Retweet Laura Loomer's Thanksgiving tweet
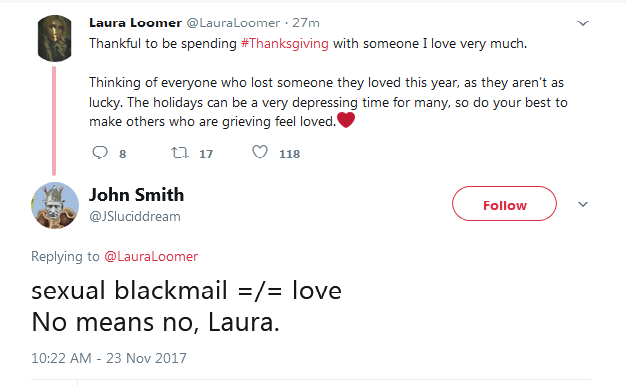 180,152
